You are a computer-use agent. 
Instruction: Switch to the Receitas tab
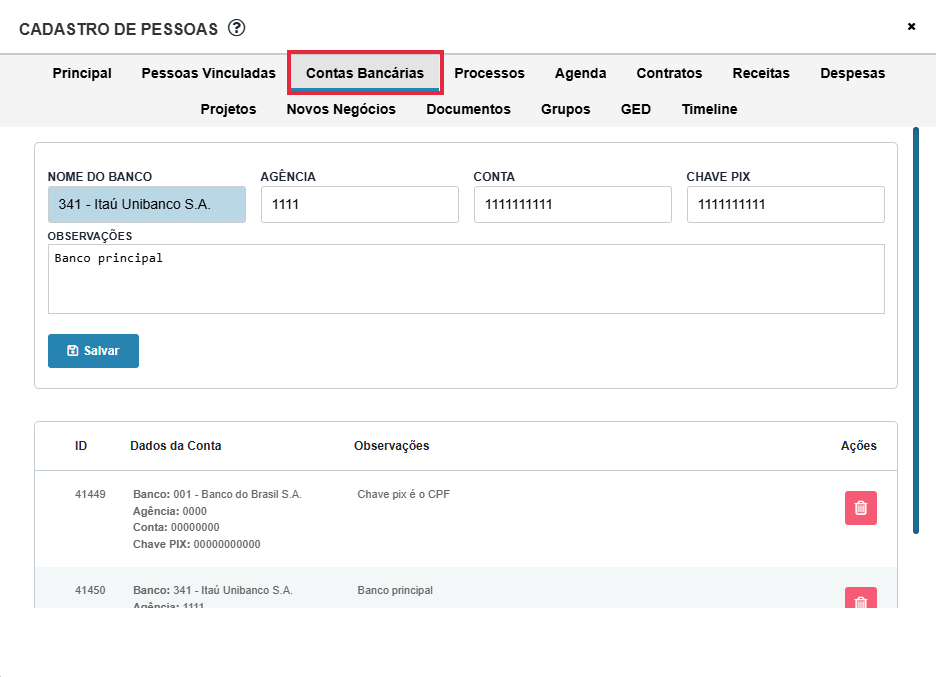click(761, 73)
